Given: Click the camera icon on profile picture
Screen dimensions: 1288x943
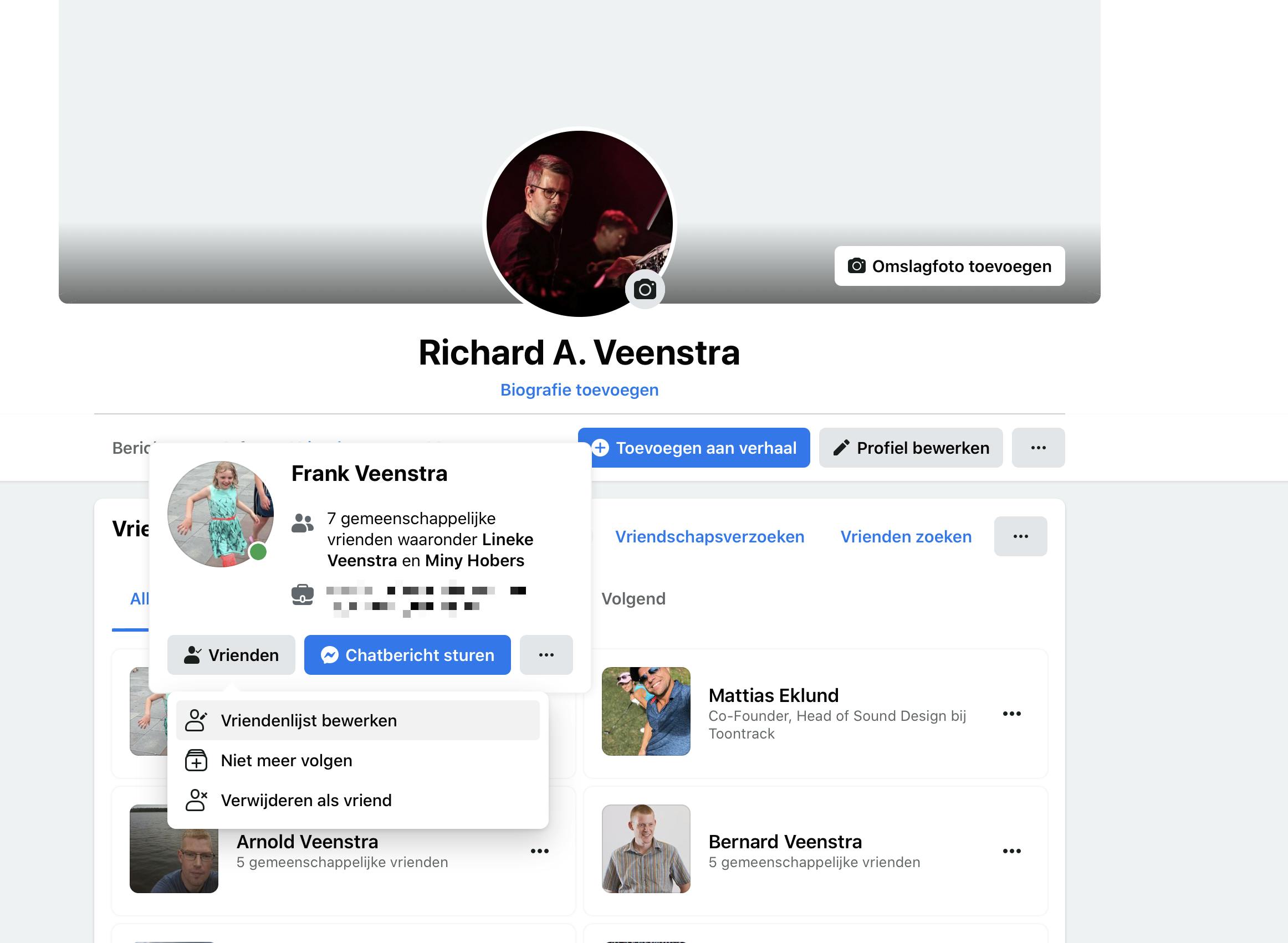Looking at the screenshot, I should tap(645, 289).
